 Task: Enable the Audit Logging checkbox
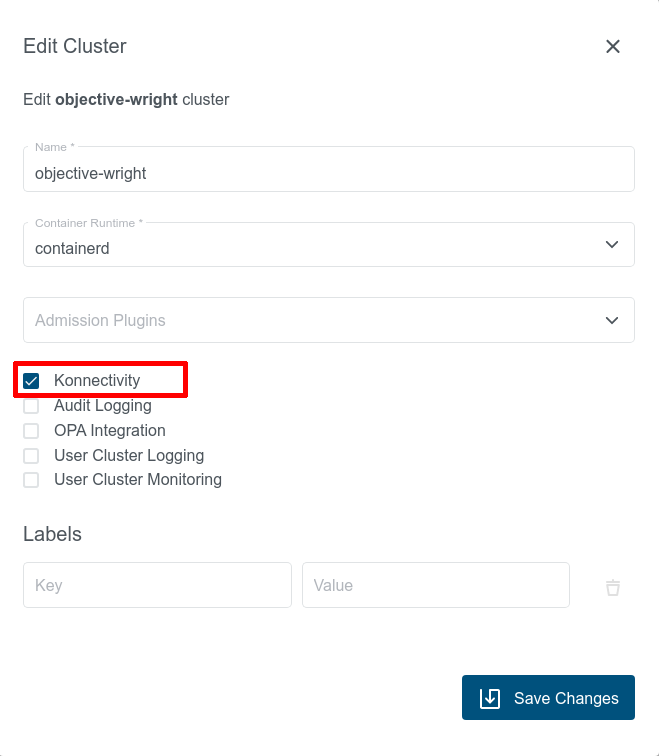(31, 406)
